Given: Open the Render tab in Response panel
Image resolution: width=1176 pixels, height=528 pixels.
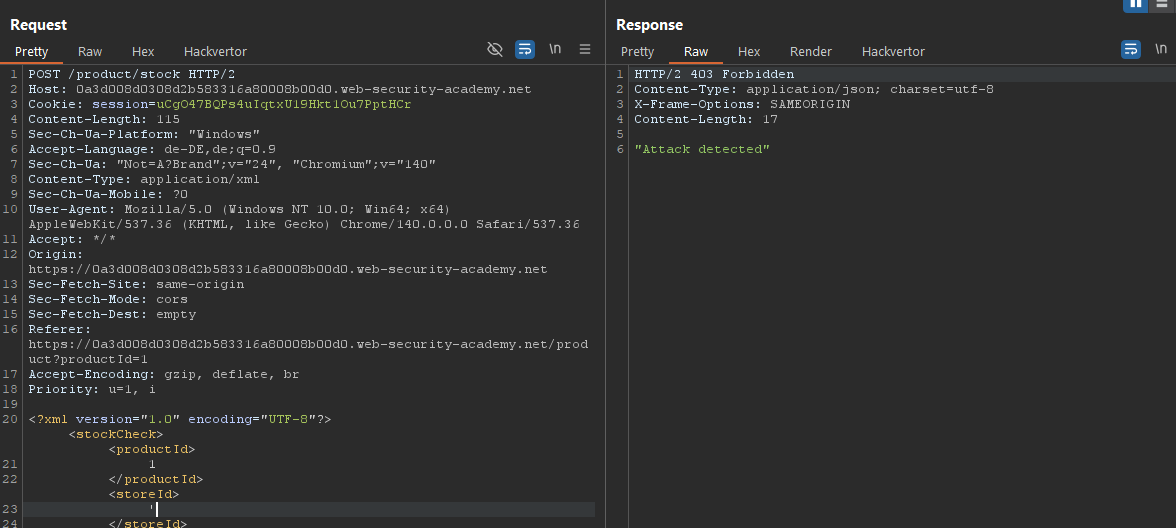Looking at the screenshot, I should pyautogui.click(x=810, y=51).
